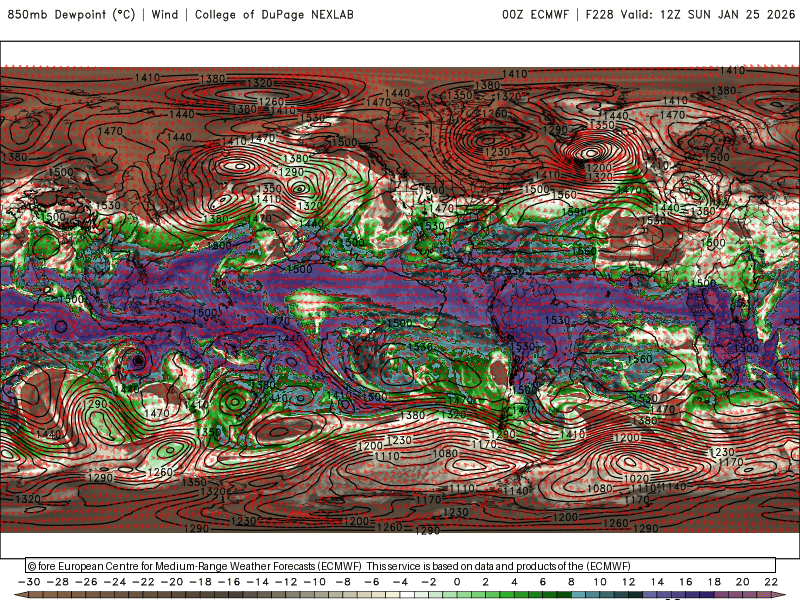Click the '-10' legend value
The height and width of the screenshot is (600, 800).
tap(314, 582)
